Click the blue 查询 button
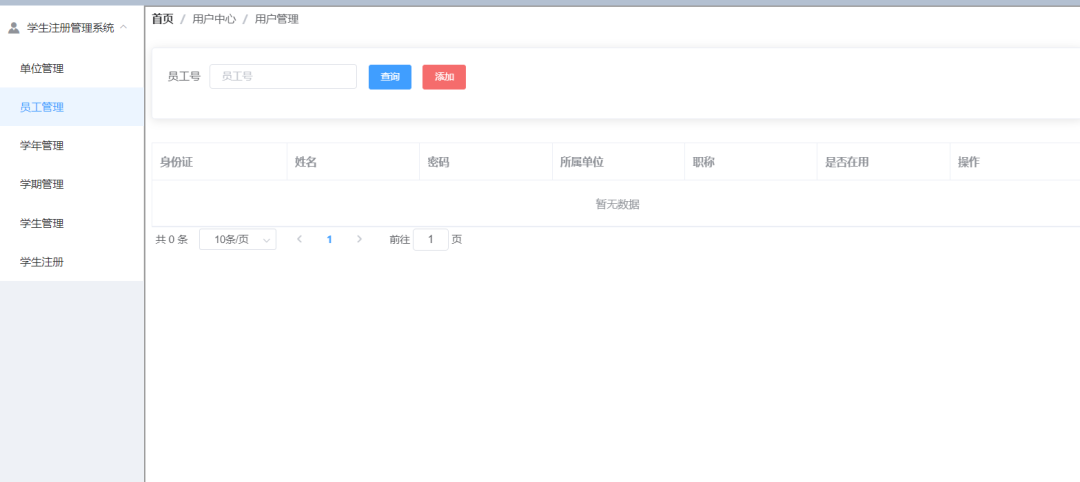This screenshot has height=482, width=1080. point(390,77)
